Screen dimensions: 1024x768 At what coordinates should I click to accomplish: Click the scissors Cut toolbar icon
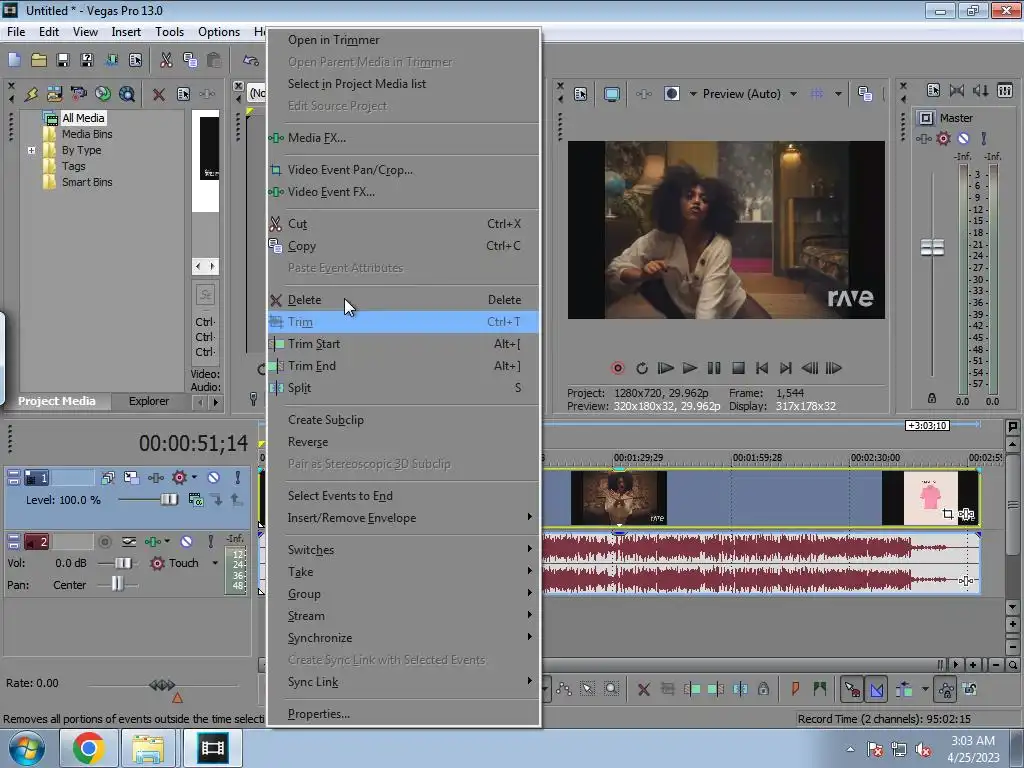pyautogui.click(x=166, y=60)
